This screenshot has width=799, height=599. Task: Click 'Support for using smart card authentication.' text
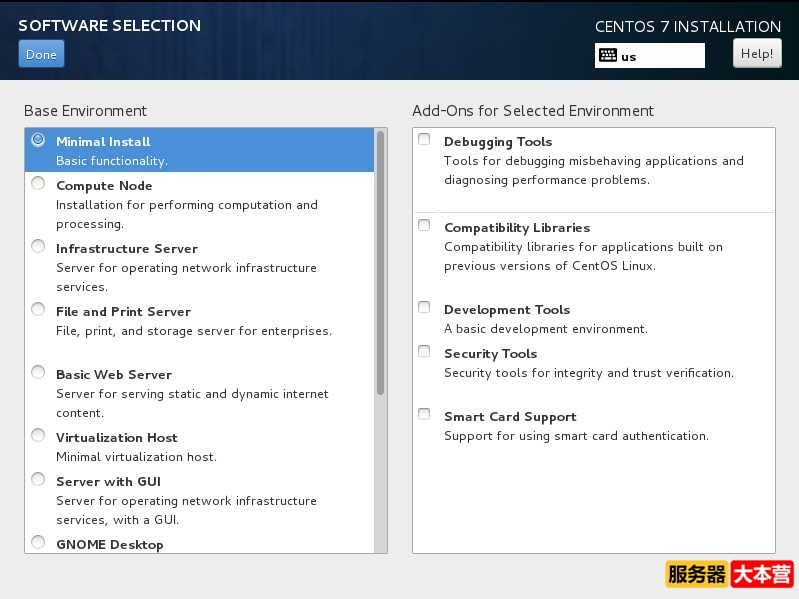click(x=576, y=436)
